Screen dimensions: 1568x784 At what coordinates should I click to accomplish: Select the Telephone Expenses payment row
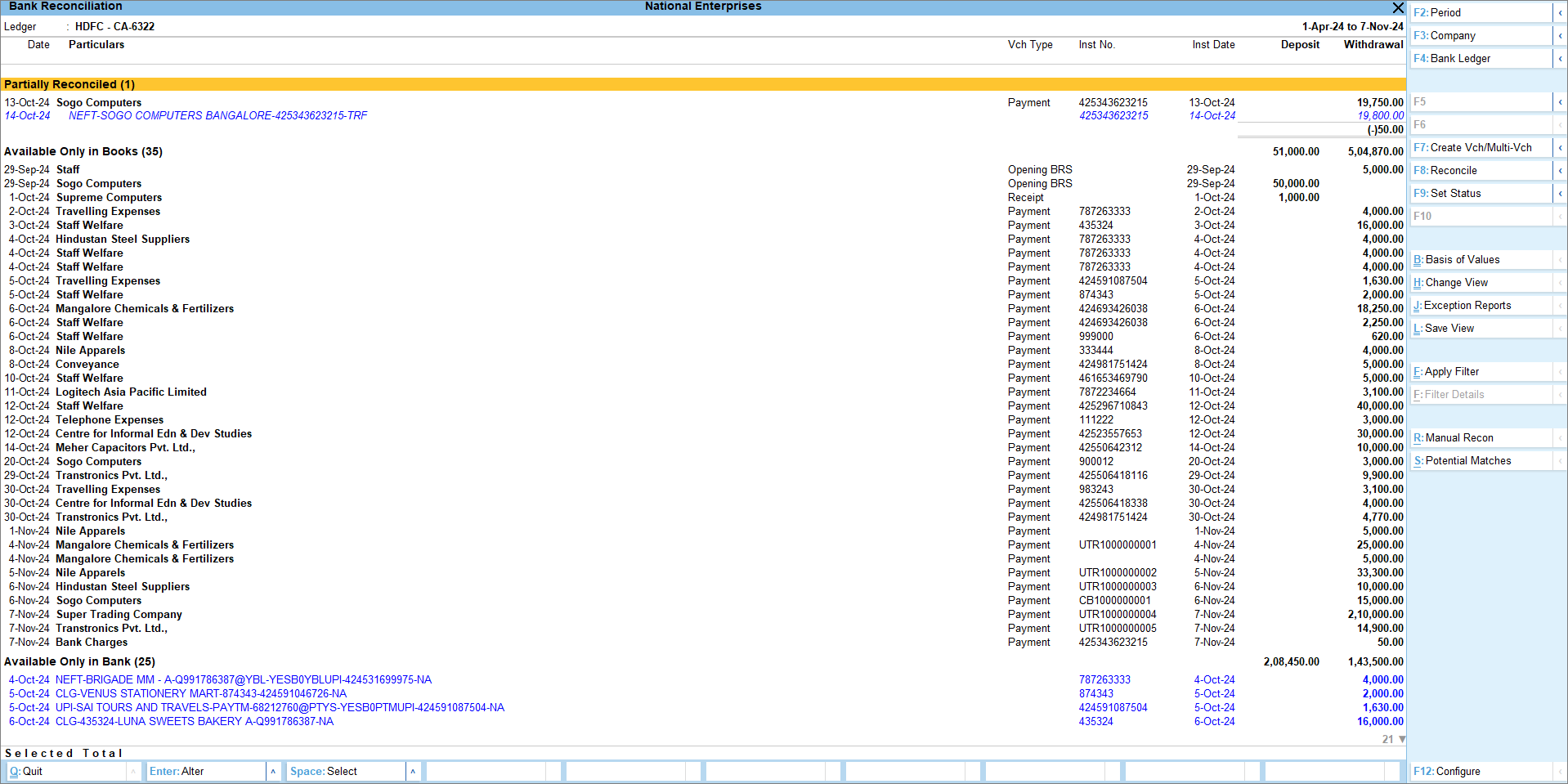point(703,419)
